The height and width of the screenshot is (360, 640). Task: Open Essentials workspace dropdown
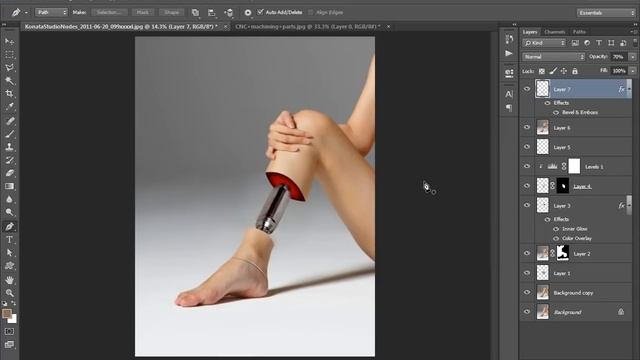coord(606,13)
